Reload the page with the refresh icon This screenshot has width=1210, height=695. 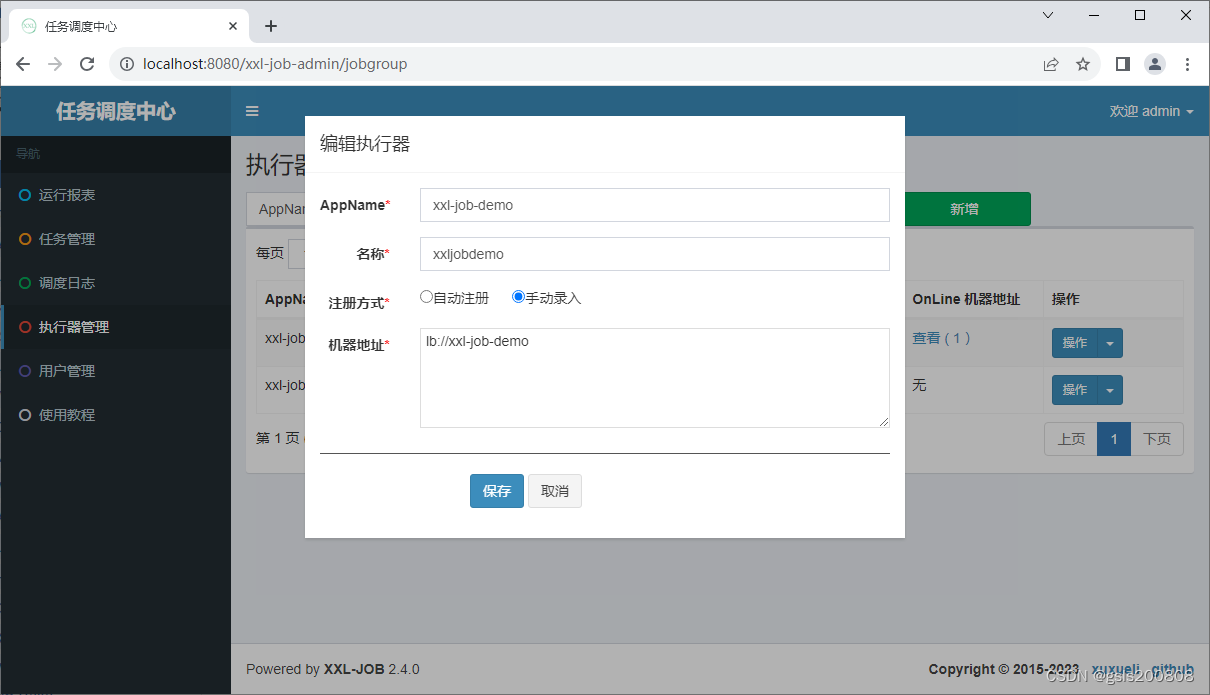87,64
